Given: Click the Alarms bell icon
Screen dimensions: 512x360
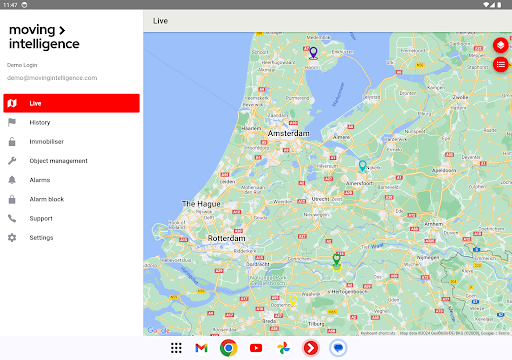Looking at the screenshot, I should click(12, 180).
